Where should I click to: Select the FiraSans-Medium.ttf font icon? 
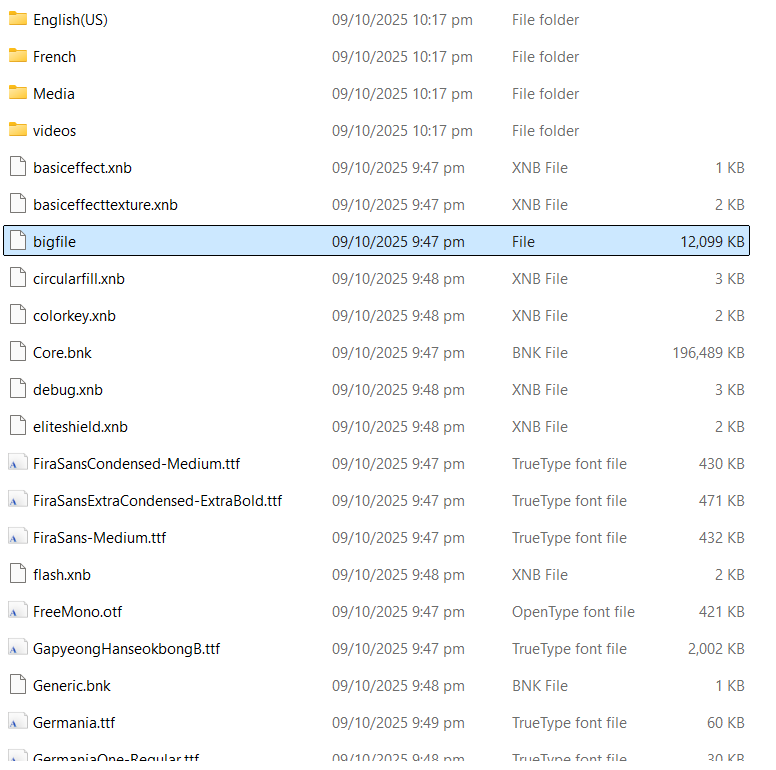[17, 537]
